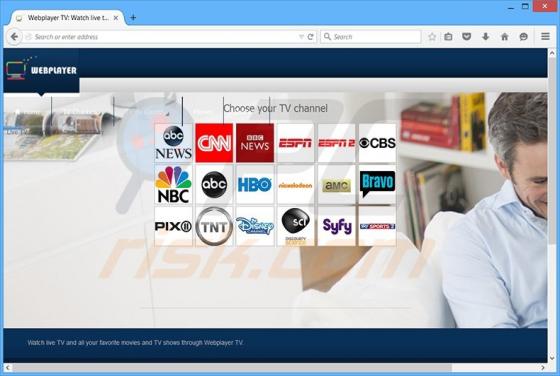560x376 pixels.
Task: Click the browser Search field
Action: click(x=371, y=37)
